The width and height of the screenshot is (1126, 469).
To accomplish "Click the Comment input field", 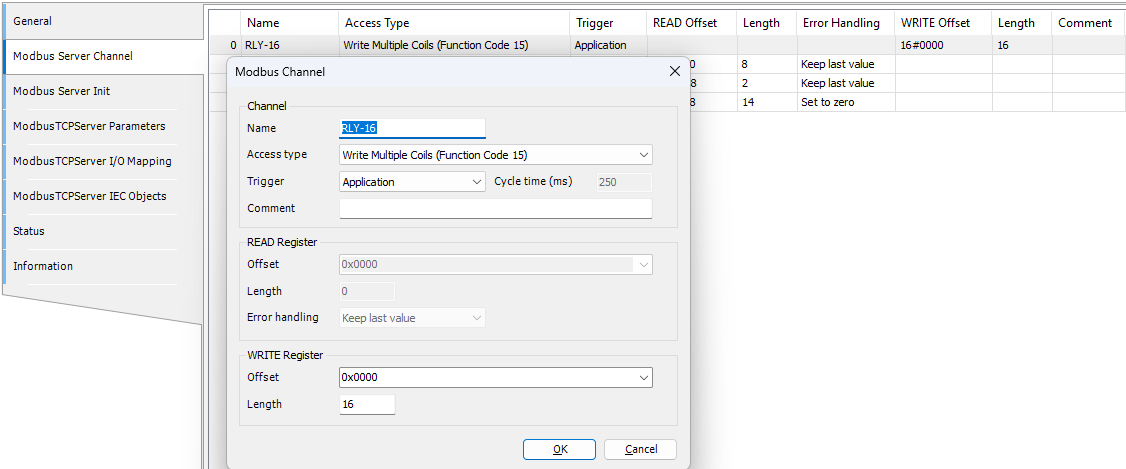I will point(495,208).
